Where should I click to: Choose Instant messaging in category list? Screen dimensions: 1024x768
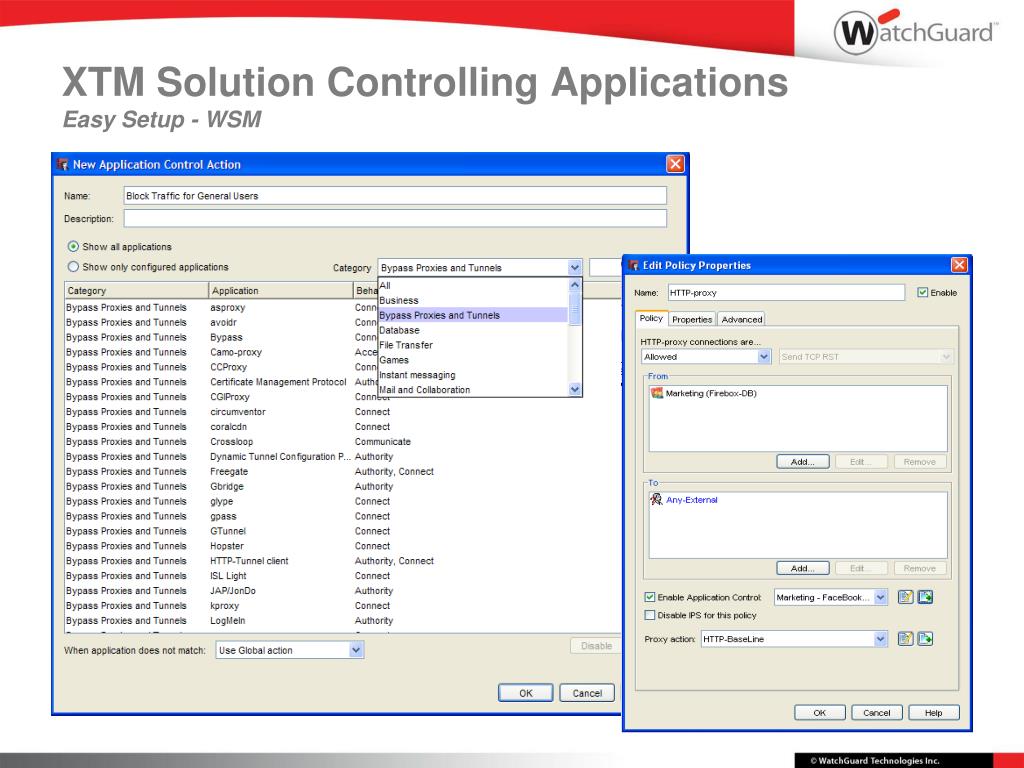tap(473, 375)
